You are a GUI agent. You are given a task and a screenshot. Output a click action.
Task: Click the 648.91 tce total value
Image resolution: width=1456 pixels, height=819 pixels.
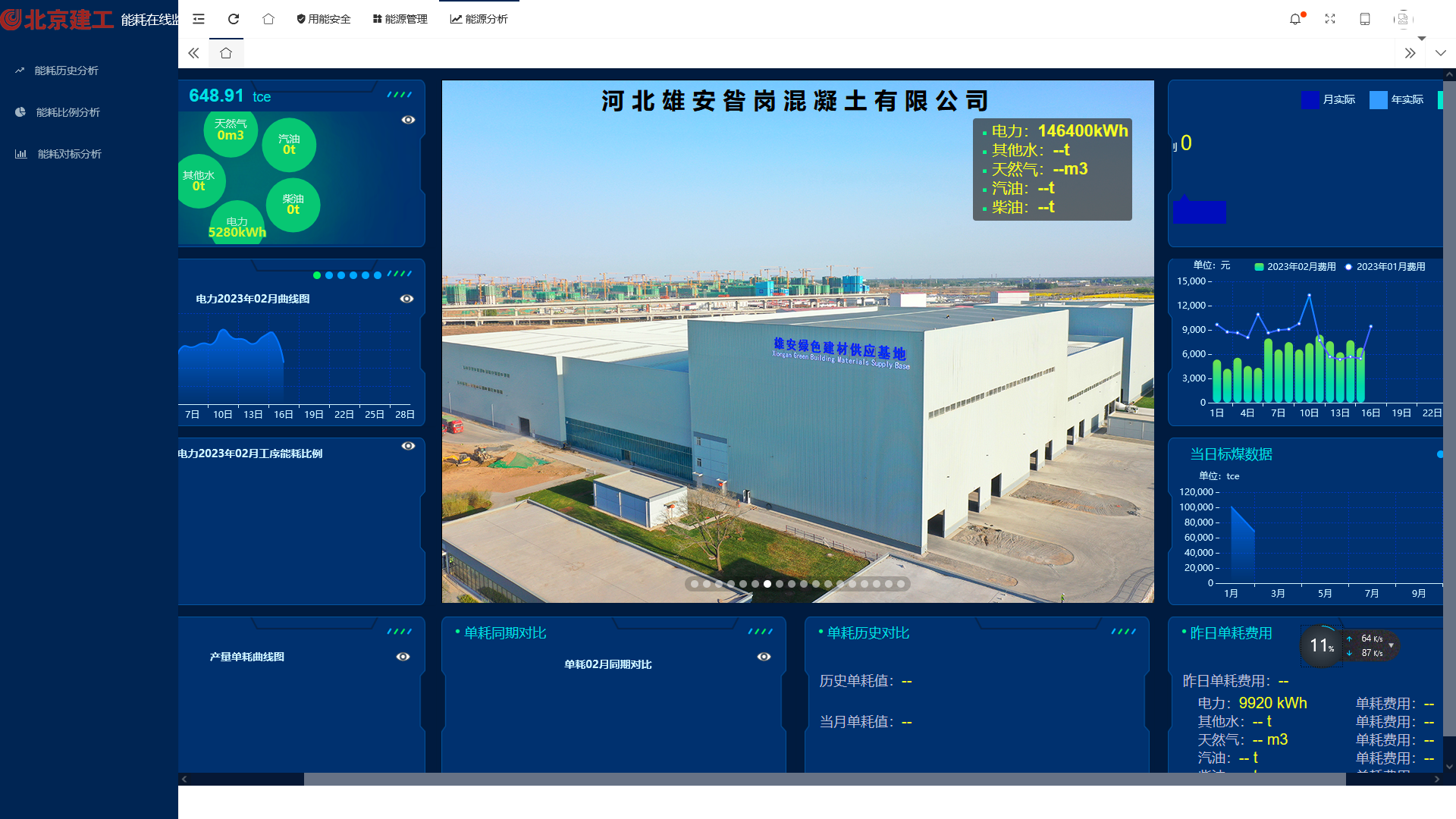point(230,96)
